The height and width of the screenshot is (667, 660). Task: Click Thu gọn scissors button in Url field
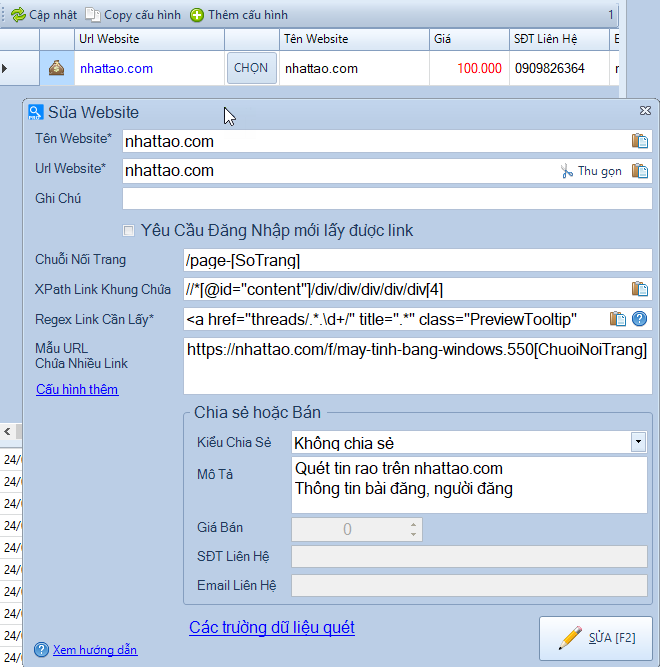tap(591, 171)
